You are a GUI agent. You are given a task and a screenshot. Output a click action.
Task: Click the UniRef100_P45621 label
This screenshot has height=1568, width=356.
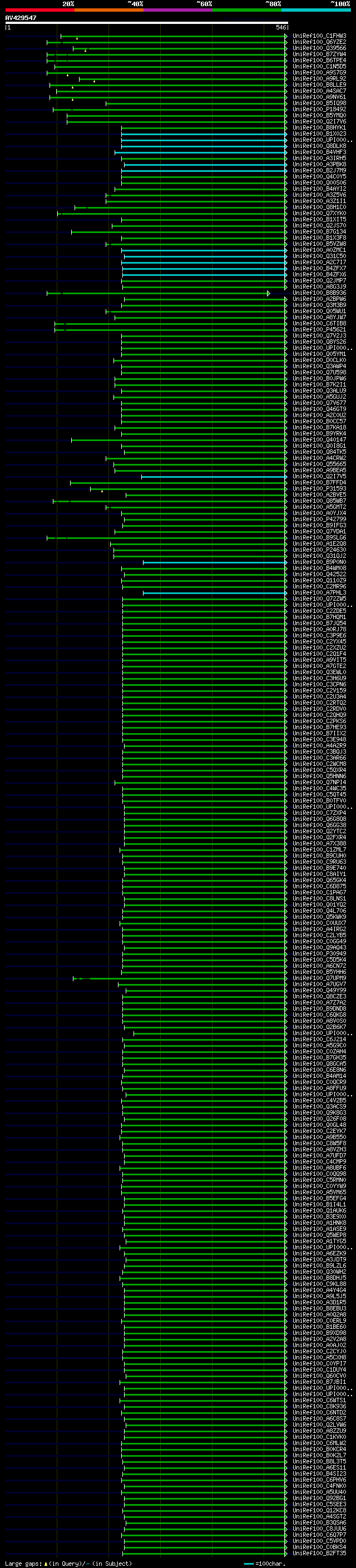coord(319,329)
